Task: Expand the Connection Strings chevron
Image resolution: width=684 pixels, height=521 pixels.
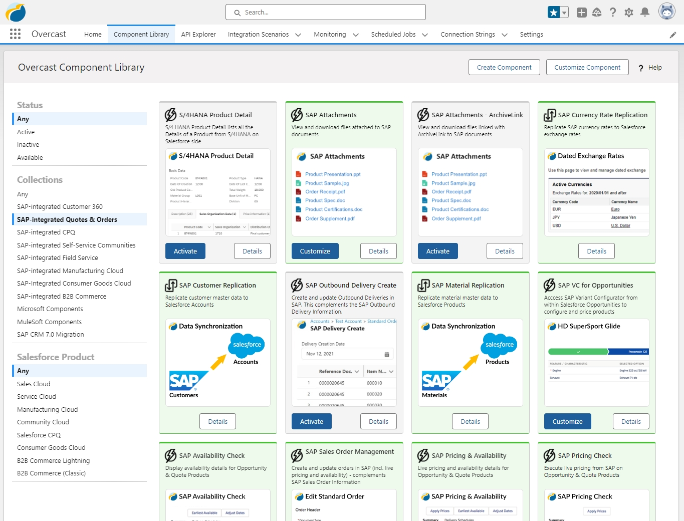Action: 504,35
